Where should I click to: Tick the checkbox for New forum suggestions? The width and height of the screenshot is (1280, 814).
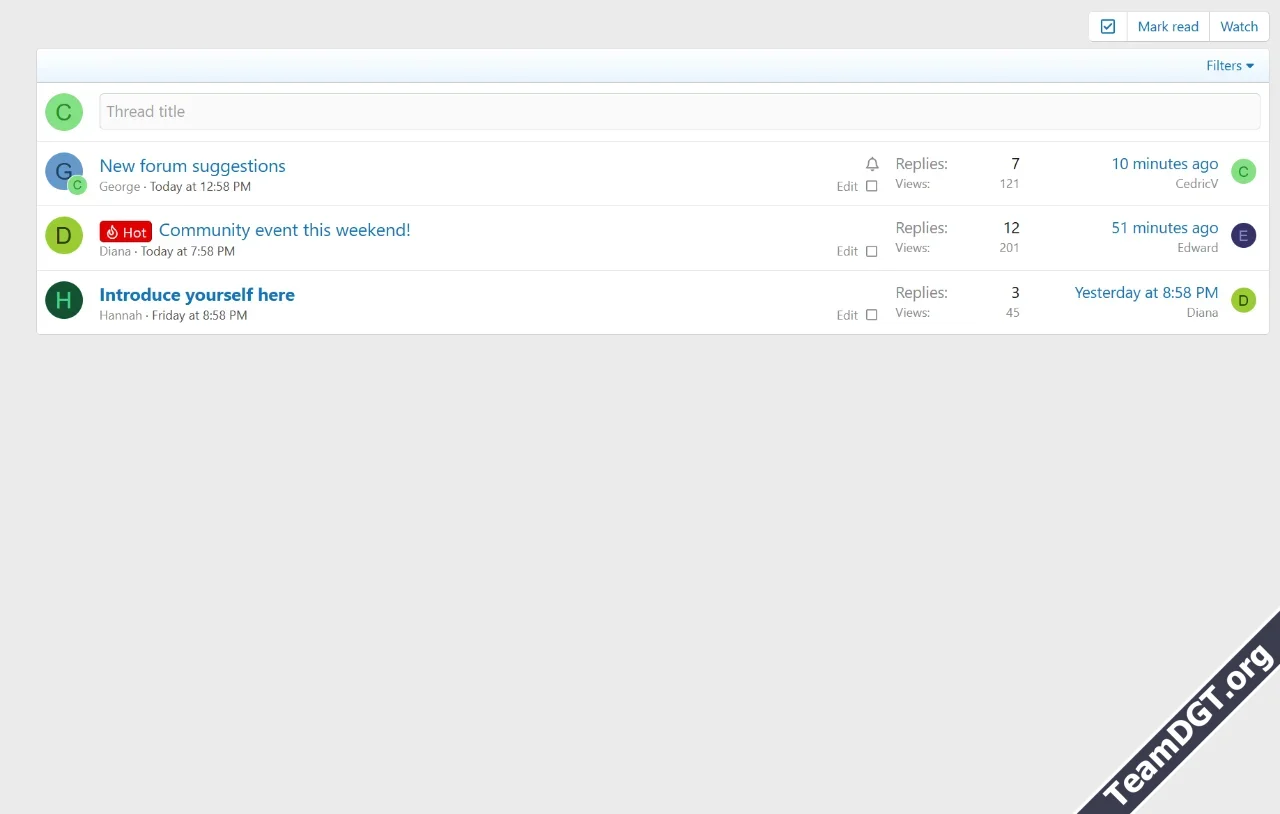[871, 186]
